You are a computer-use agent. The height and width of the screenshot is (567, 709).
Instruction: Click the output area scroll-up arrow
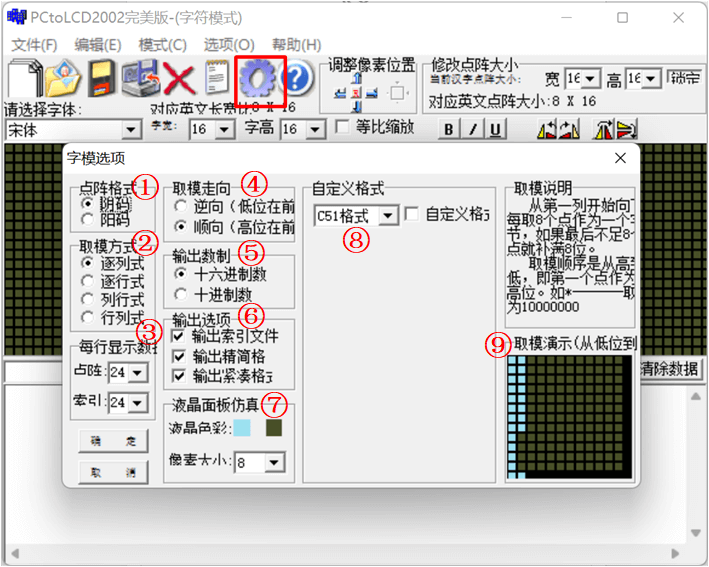(696, 397)
